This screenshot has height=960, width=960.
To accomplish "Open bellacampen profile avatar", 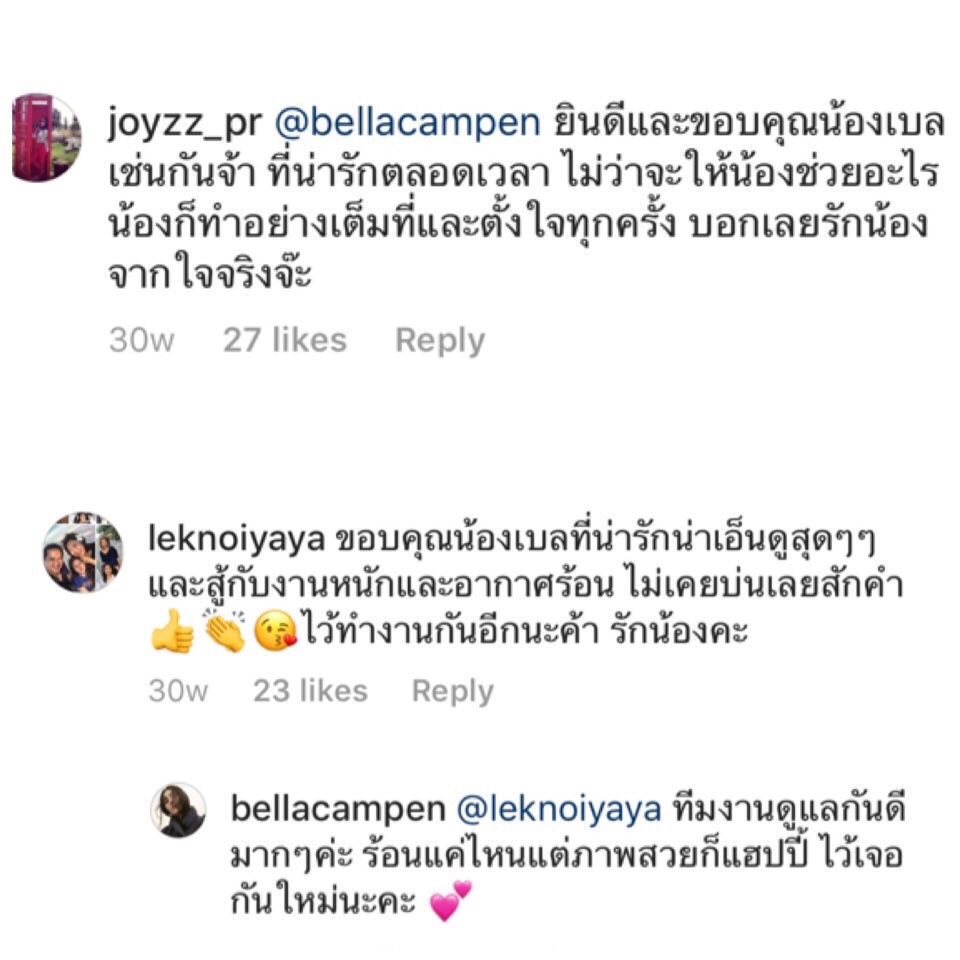I will [178, 809].
